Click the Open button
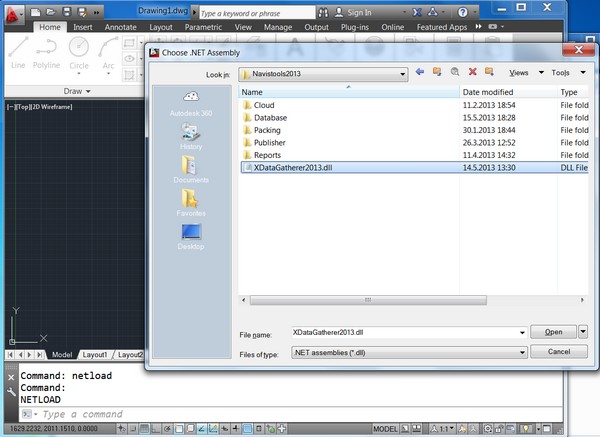Image resolution: width=600 pixels, height=437 pixels. tap(553, 332)
